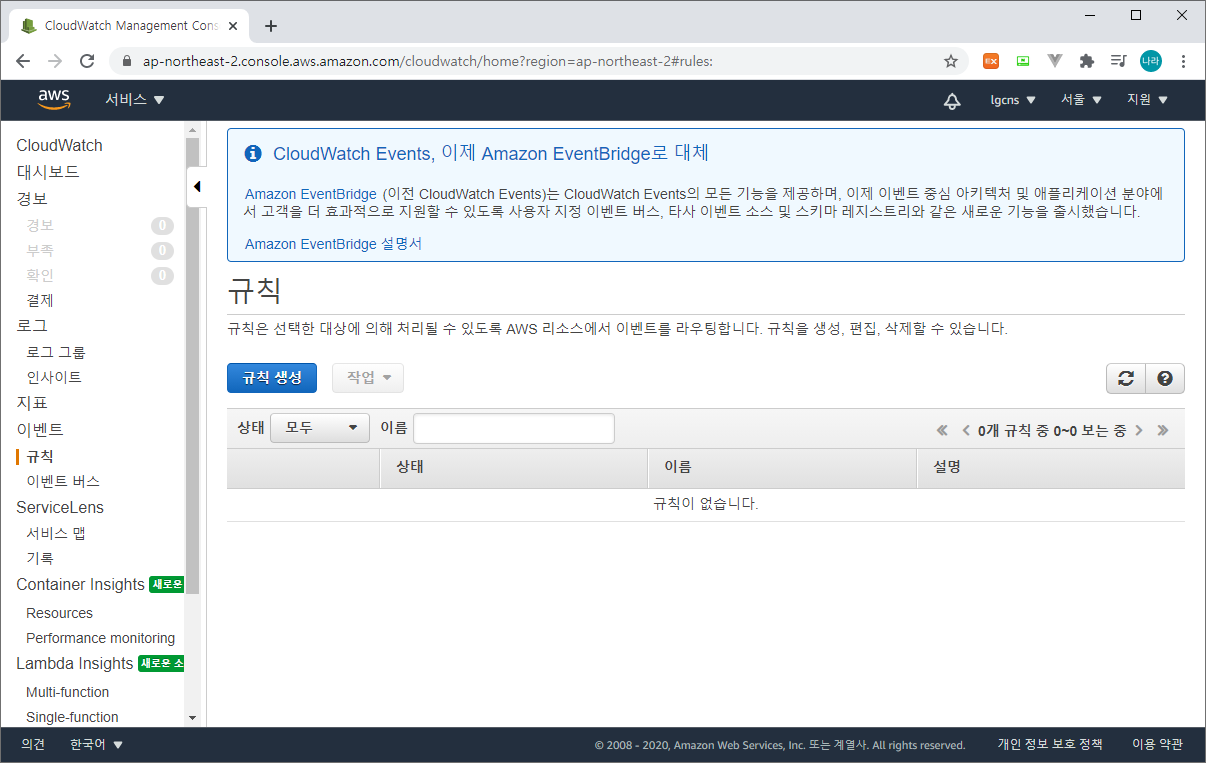Go to the previous page of rules

point(966,430)
